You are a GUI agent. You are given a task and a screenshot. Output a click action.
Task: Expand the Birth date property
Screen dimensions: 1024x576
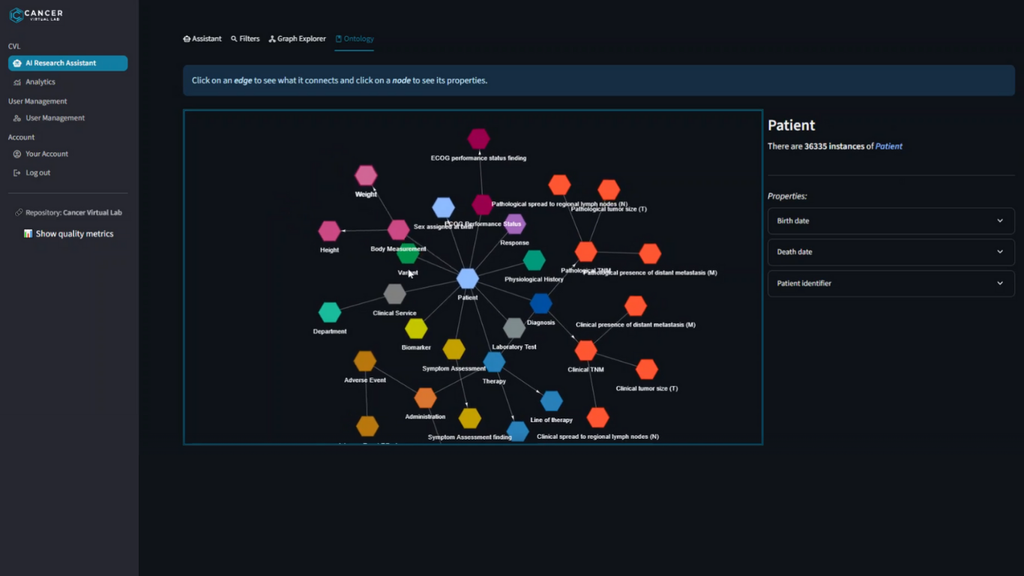(890, 221)
